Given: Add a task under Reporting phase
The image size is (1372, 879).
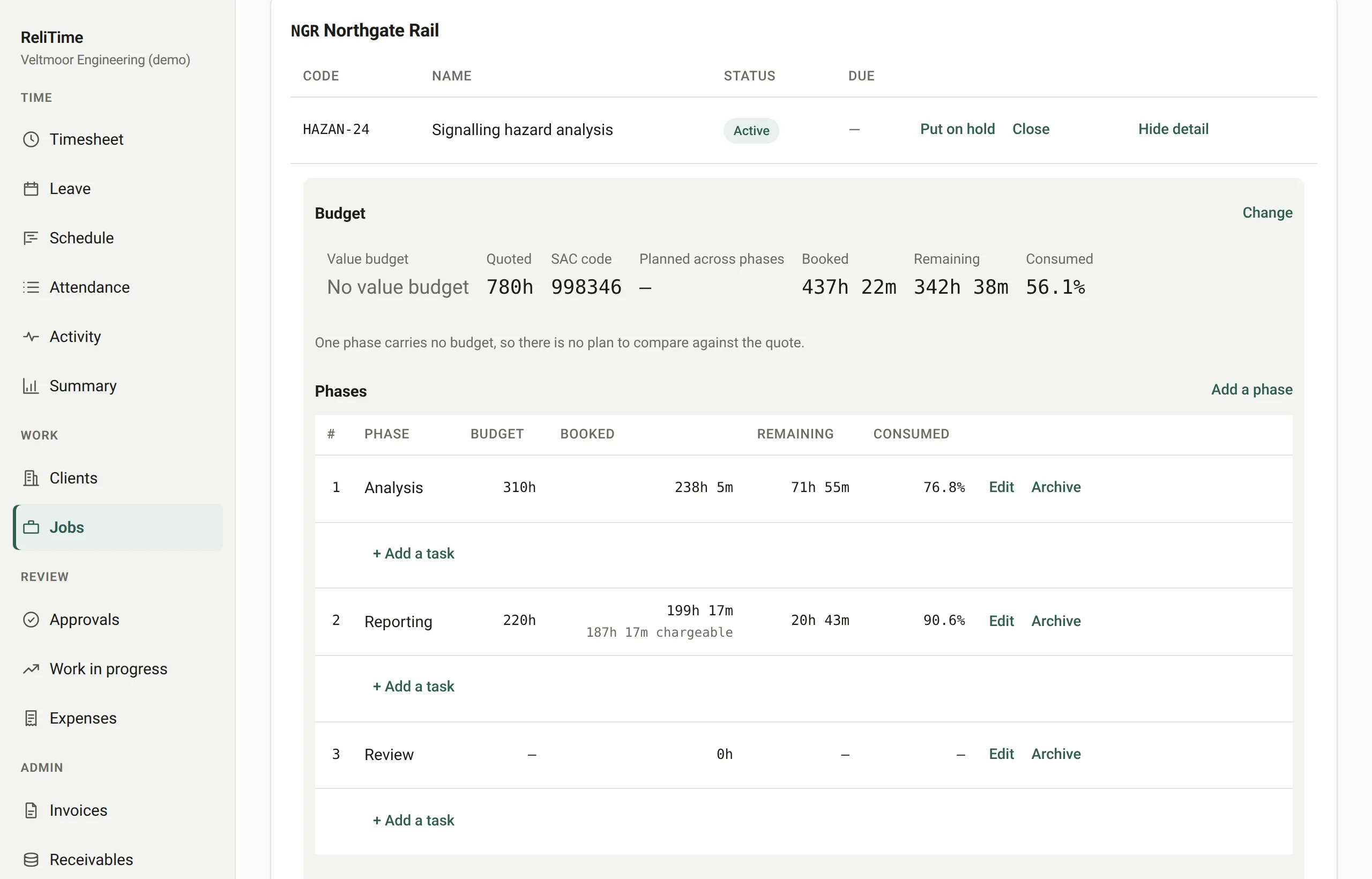Looking at the screenshot, I should pos(413,687).
